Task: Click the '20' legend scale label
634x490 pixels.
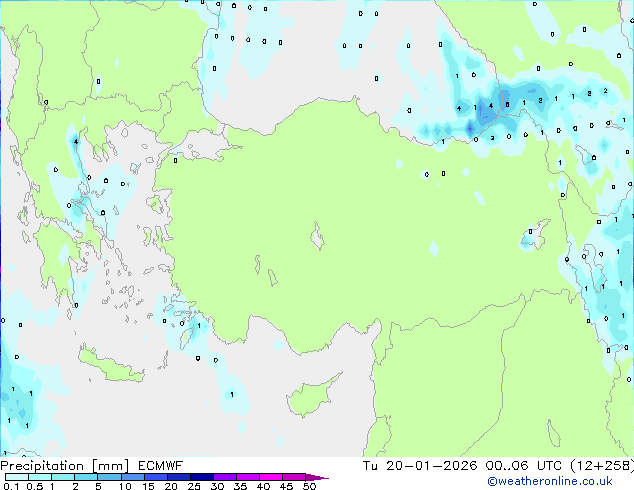Action: click(171, 486)
